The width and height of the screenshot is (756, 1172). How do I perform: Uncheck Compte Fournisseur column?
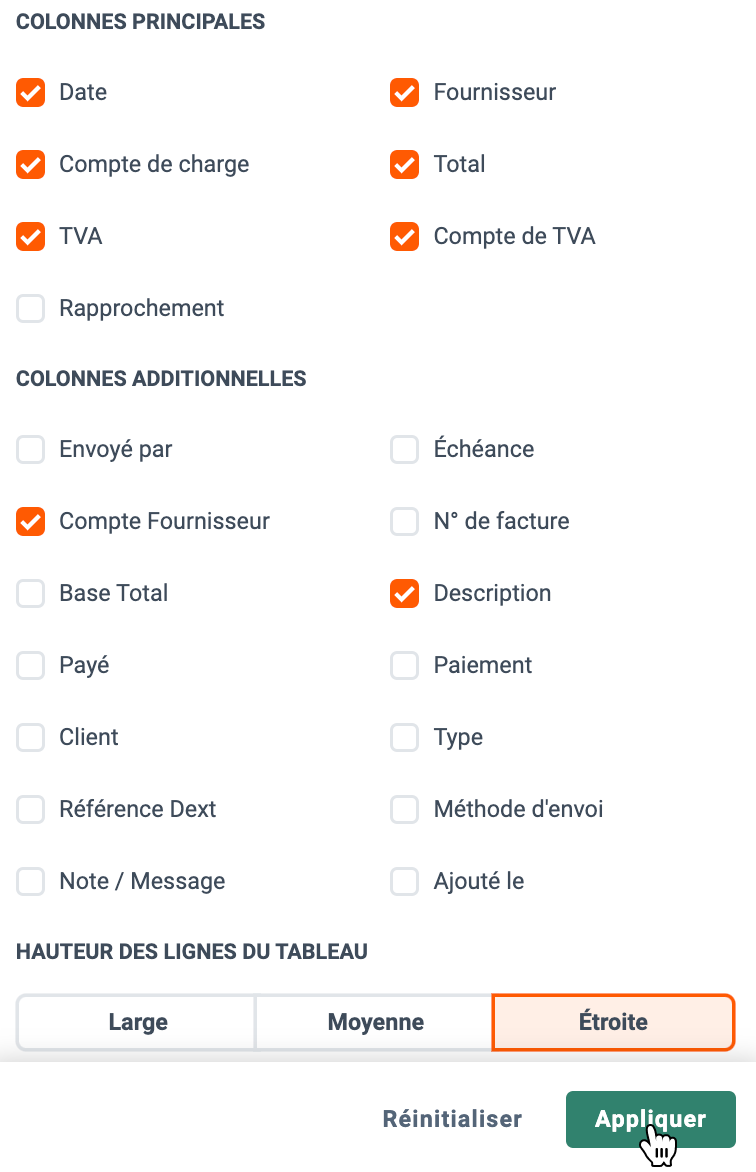(x=31, y=521)
